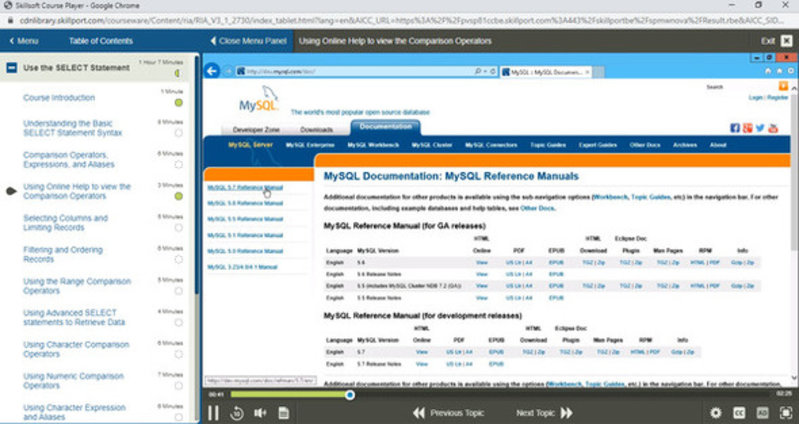Open MySQL 5.5 Reference Manual link
The height and width of the screenshot is (424, 799).
coord(245,219)
